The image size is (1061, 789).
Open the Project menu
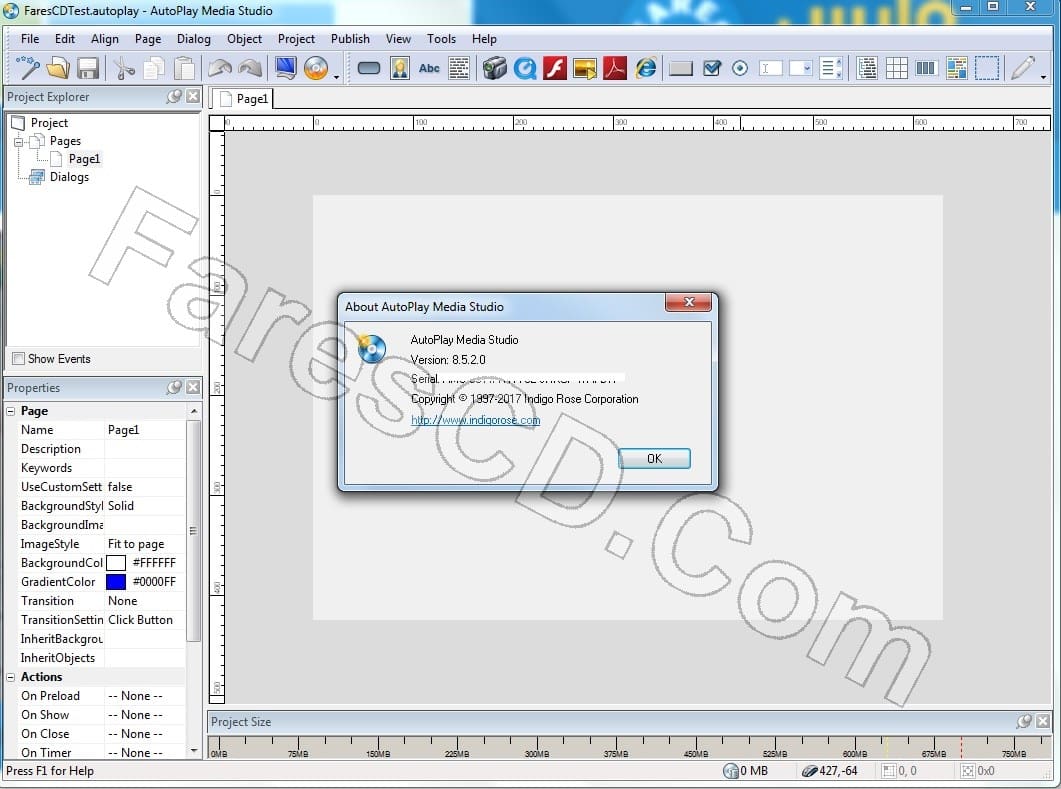tap(296, 39)
